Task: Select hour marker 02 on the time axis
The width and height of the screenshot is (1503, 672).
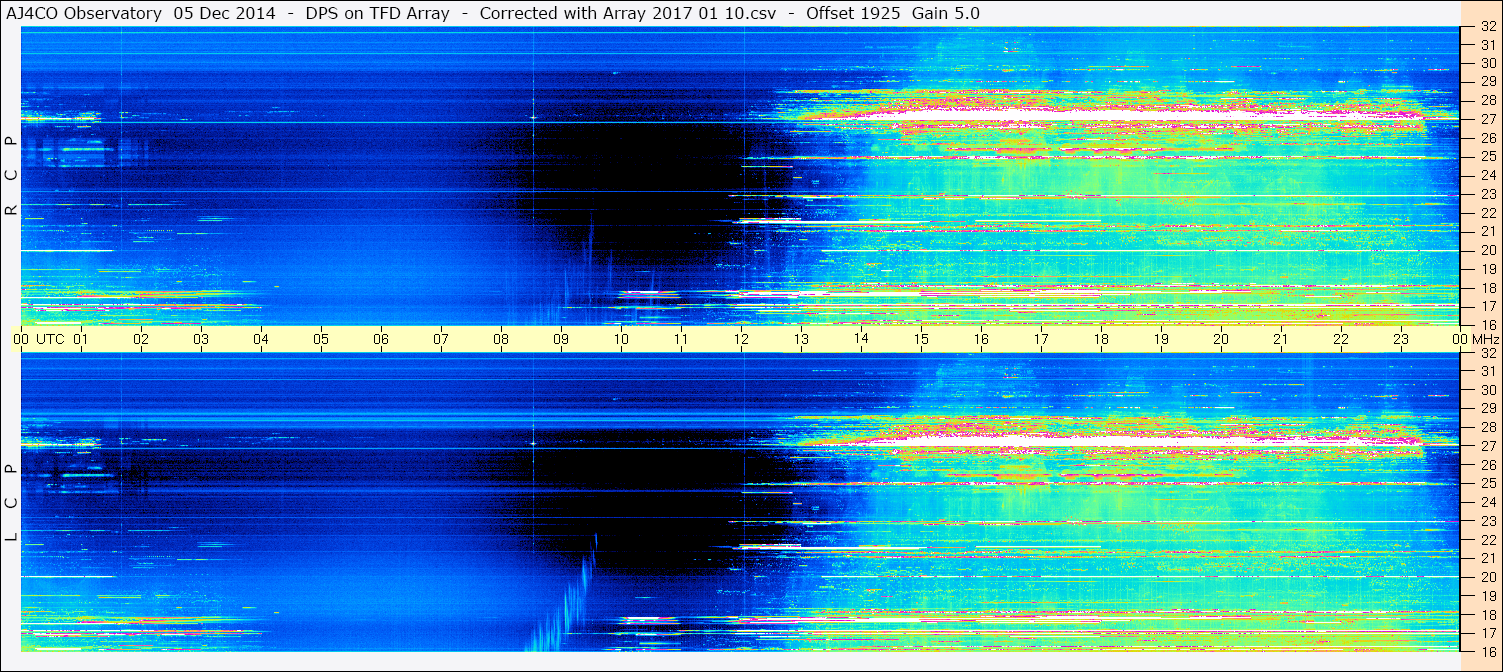Action: click(x=141, y=339)
